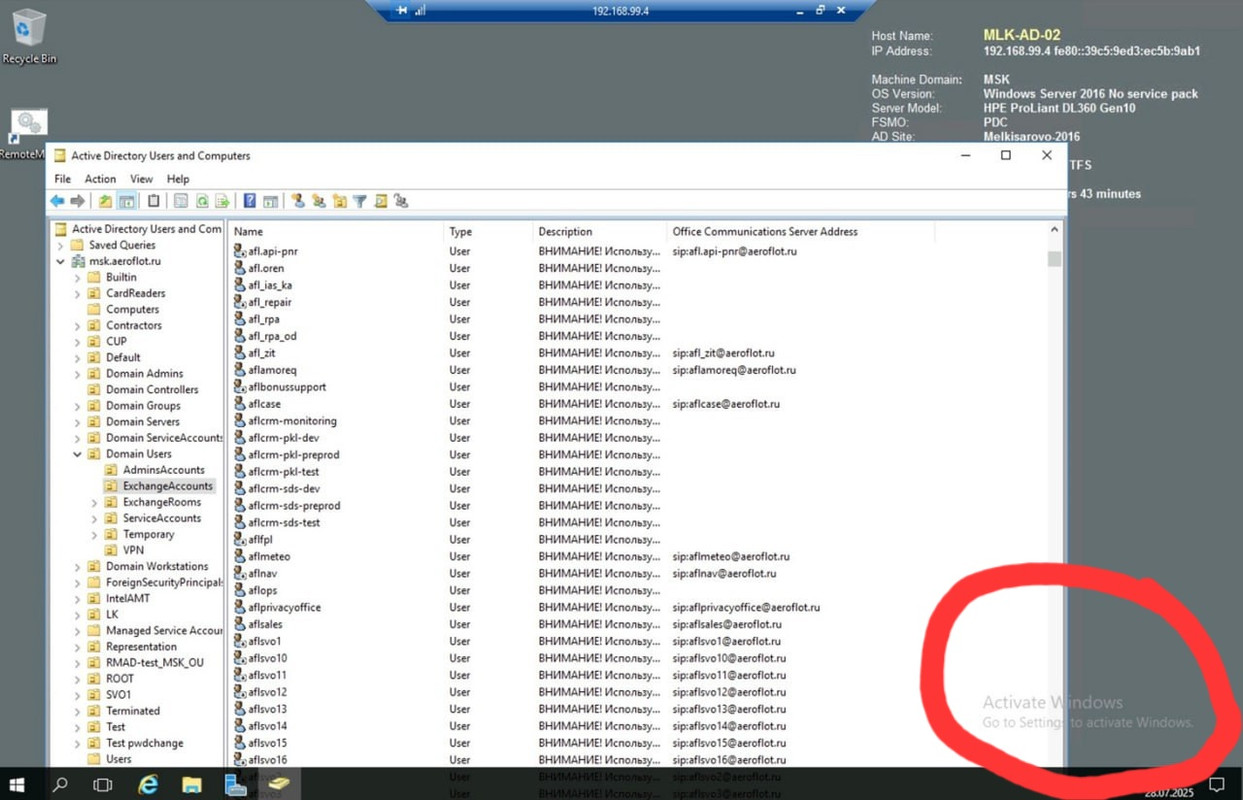The image size is (1243, 800).
Task: Click the Forward arrow in the toolbar
Action: [77, 201]
